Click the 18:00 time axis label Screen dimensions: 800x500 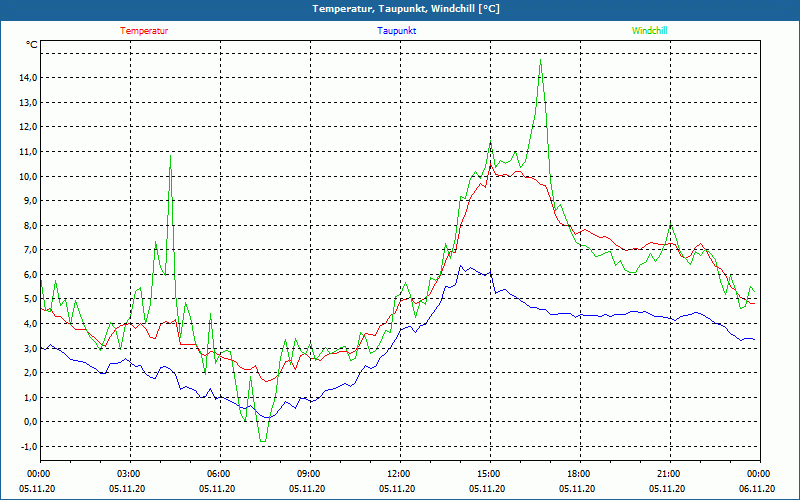coord(580,474)
